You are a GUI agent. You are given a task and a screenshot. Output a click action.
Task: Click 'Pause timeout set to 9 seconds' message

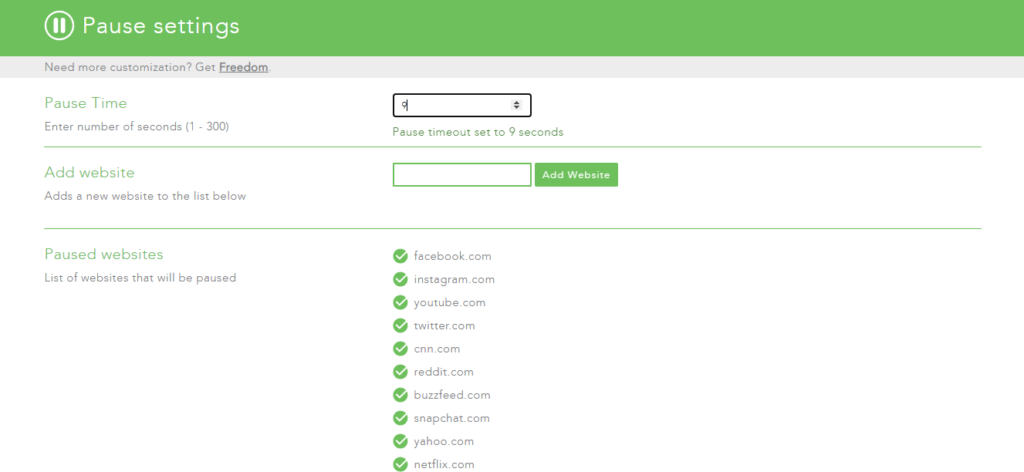[478, 132]
